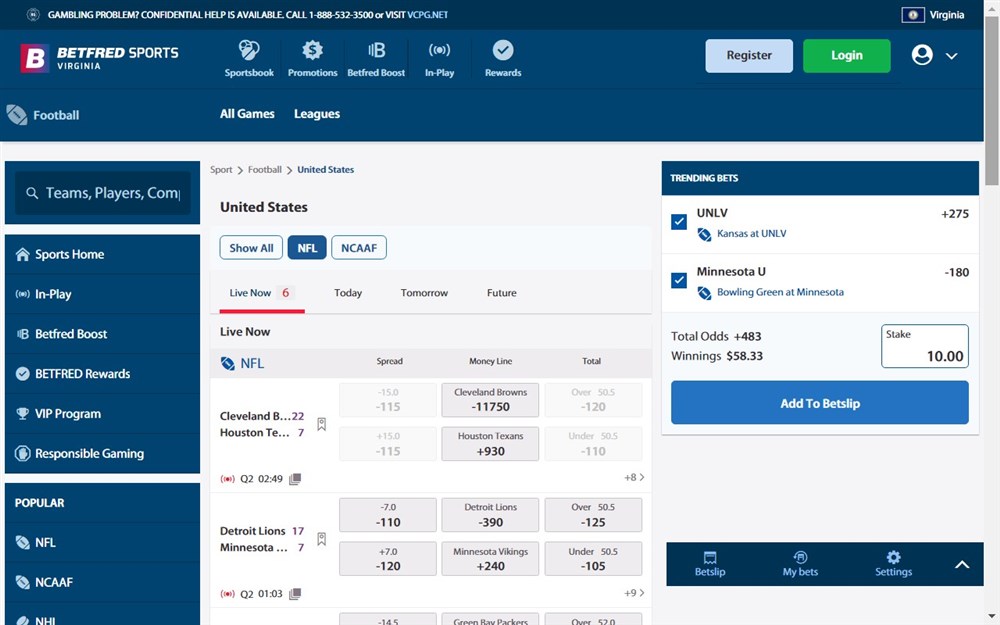Select Minnesota +7.0 spread at -120
The width and height of the screenshot is (1000, 625).
[388, 559]
